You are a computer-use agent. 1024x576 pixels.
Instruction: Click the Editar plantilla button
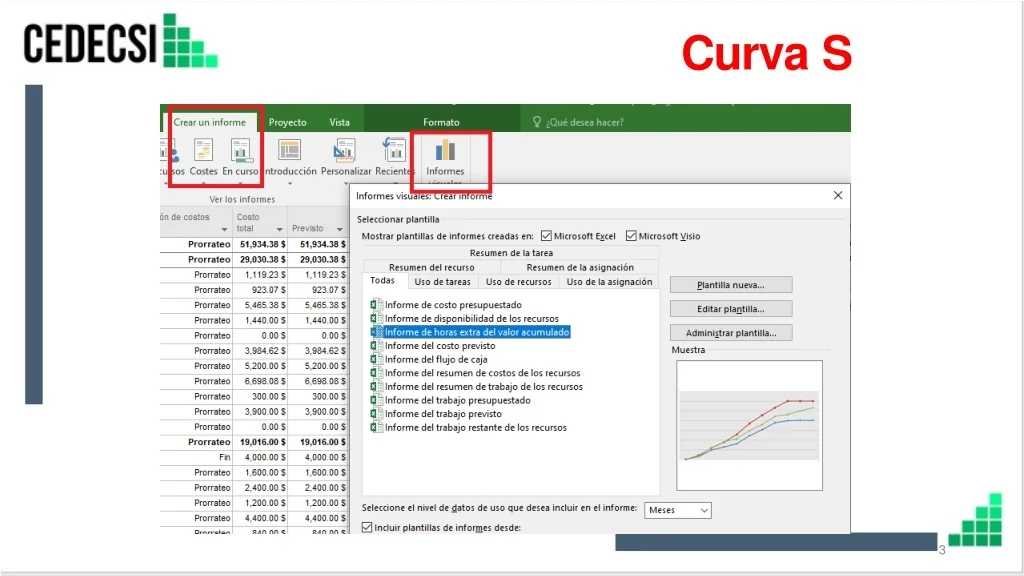[x=731, y=309]
